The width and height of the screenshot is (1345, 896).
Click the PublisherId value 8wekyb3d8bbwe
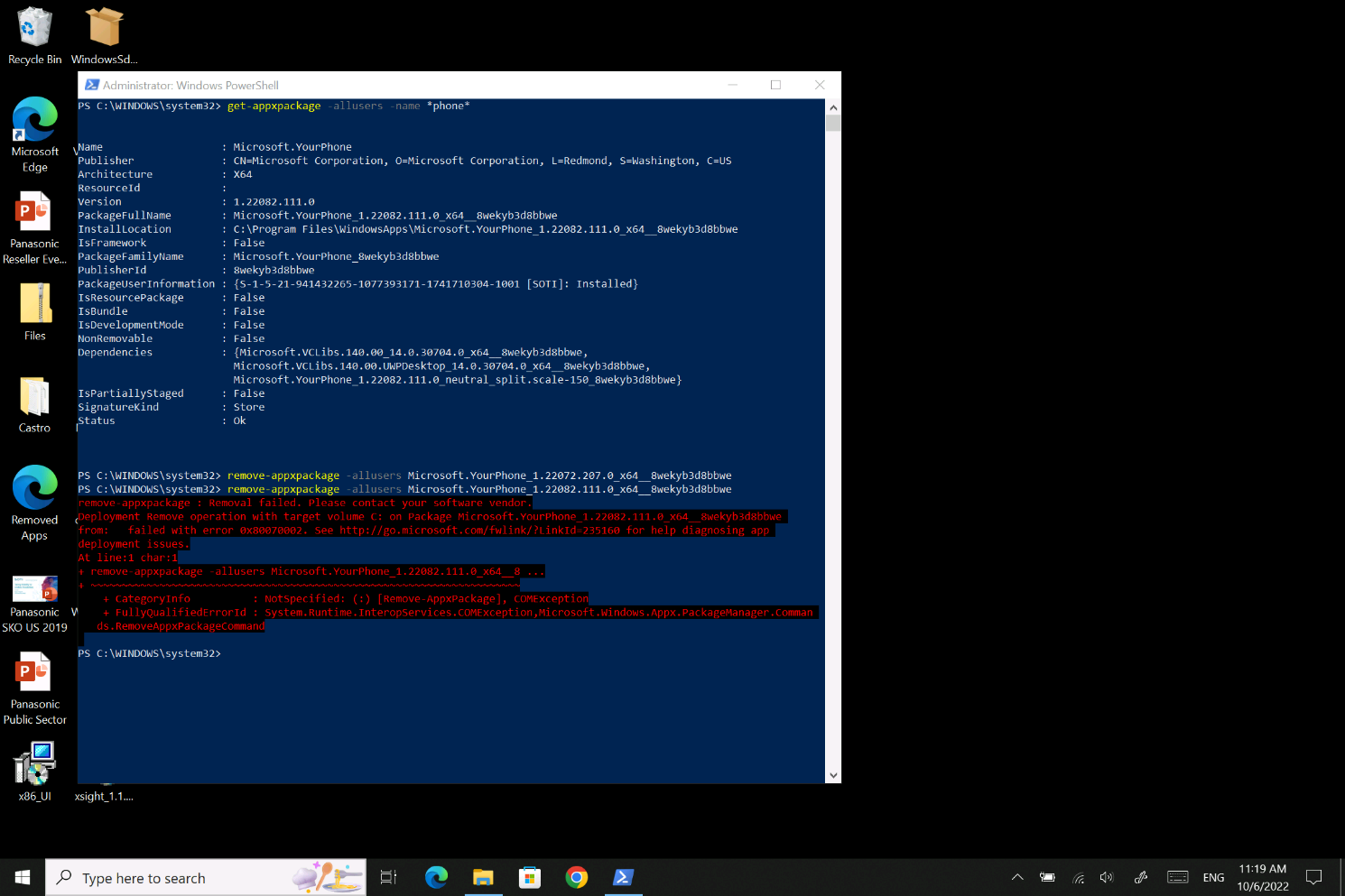pyautogui.click(x=274, y=270)
